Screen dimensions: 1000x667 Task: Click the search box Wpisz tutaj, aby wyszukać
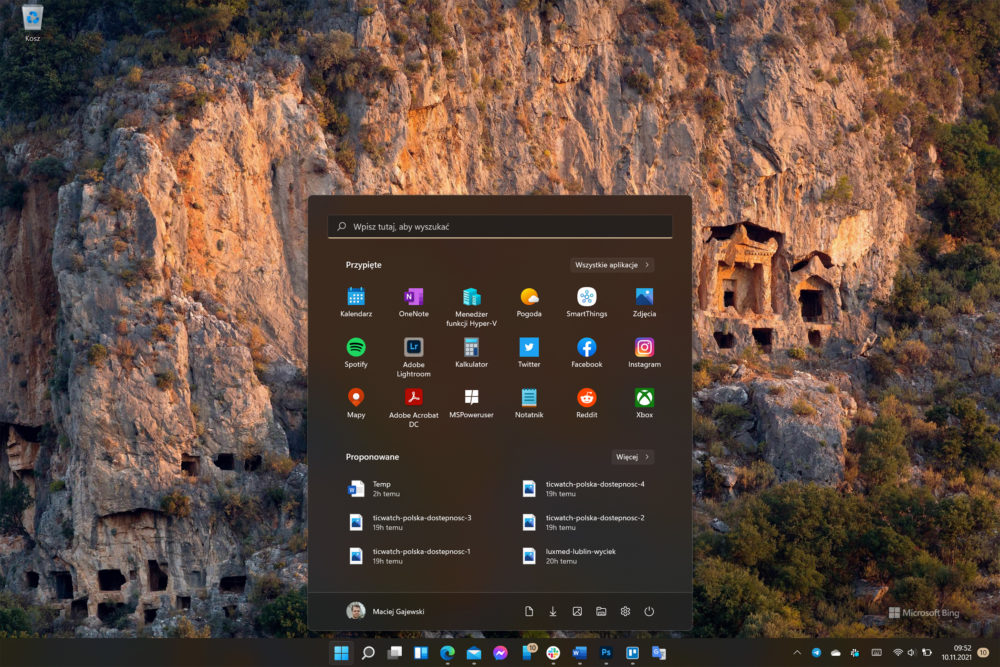(x=500, y=226)
